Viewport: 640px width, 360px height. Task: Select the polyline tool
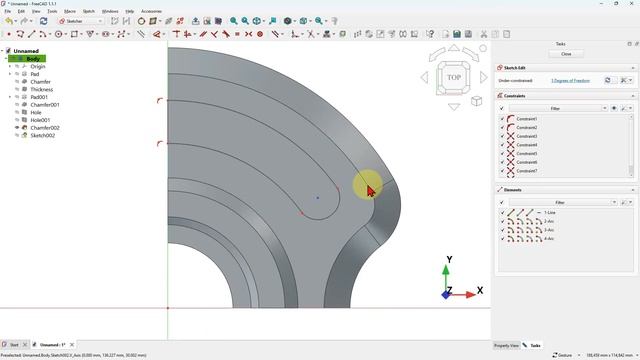(20, 34)
